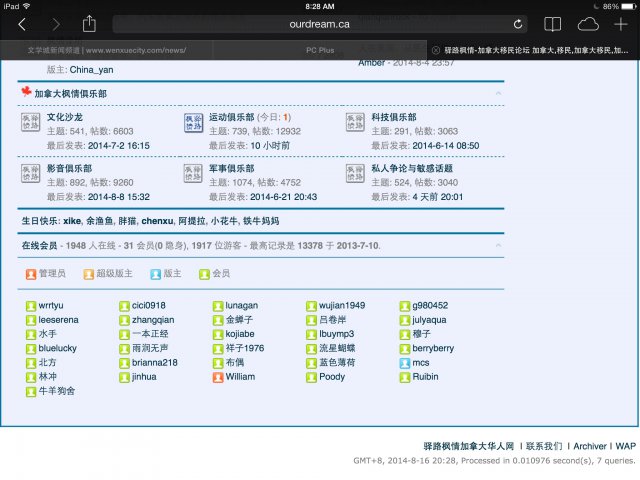This screenshot has height=480, width=640.
Task: Reload the page with the refresh icon
Action: tap(518, 24)
